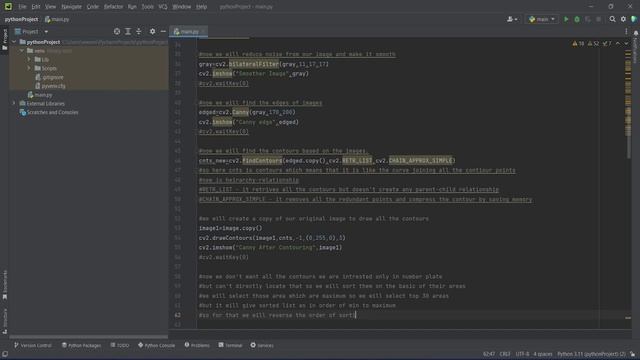Image resolution: width=640 pixels, height=360 pixels.
Task: Open the main run configuration dropdown
Action: click(x=542, y=19)
